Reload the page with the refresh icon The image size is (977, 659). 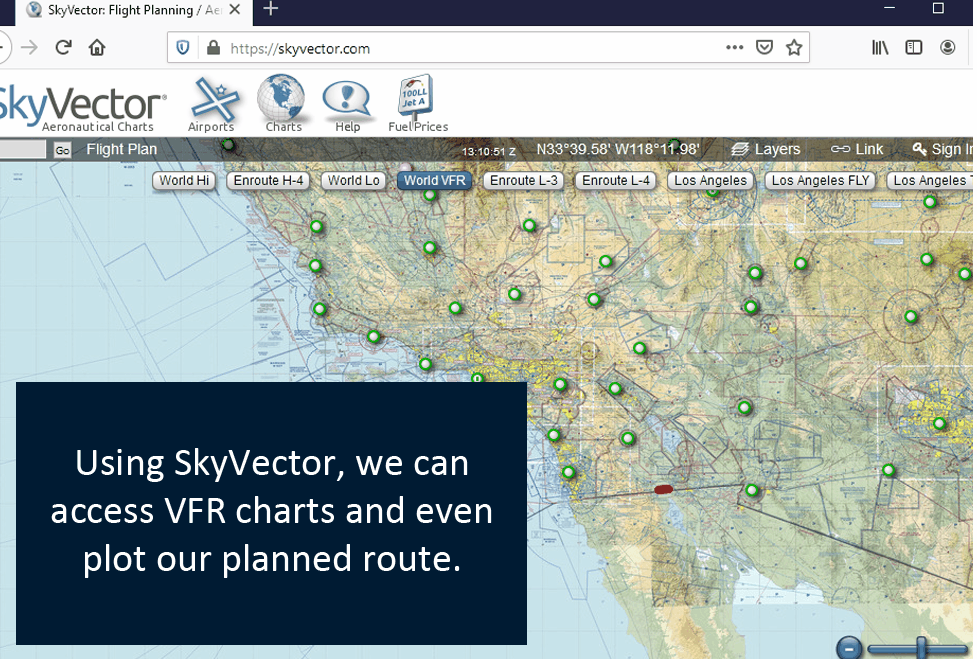(64, 47)
